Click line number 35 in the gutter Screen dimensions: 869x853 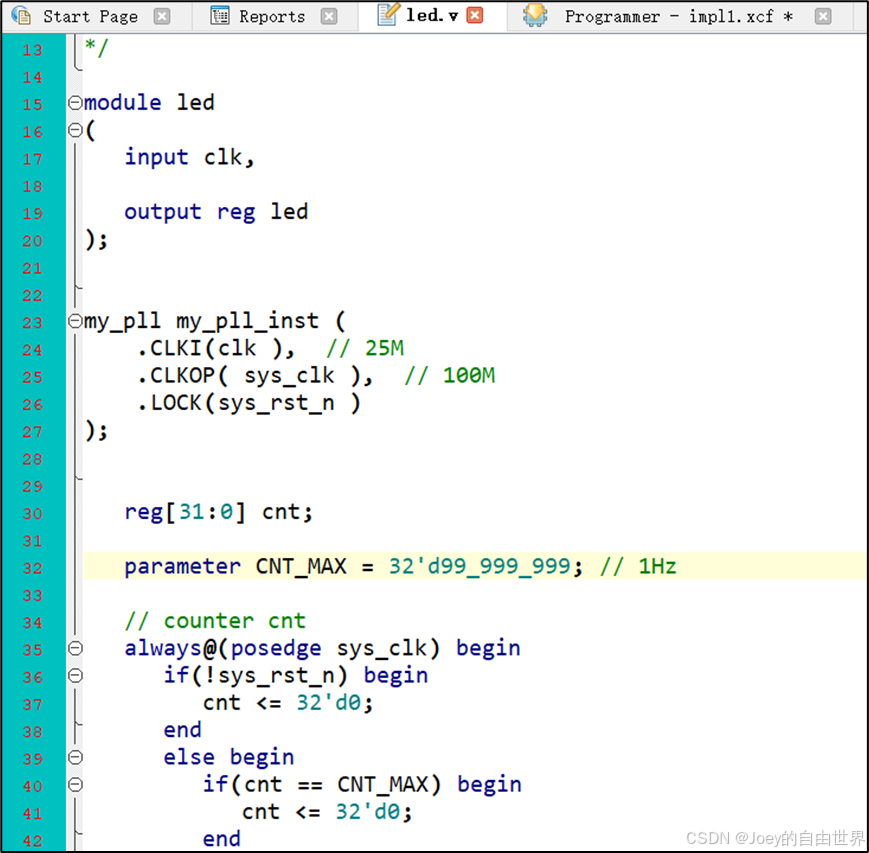pyautogui.click(x=32, y=650)
